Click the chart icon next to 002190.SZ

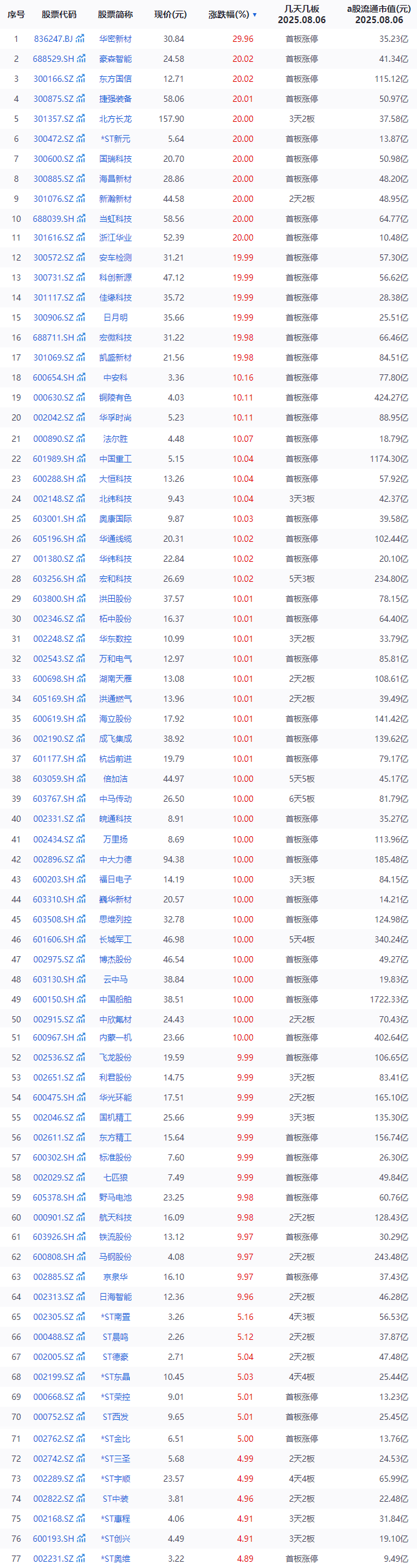81,739
